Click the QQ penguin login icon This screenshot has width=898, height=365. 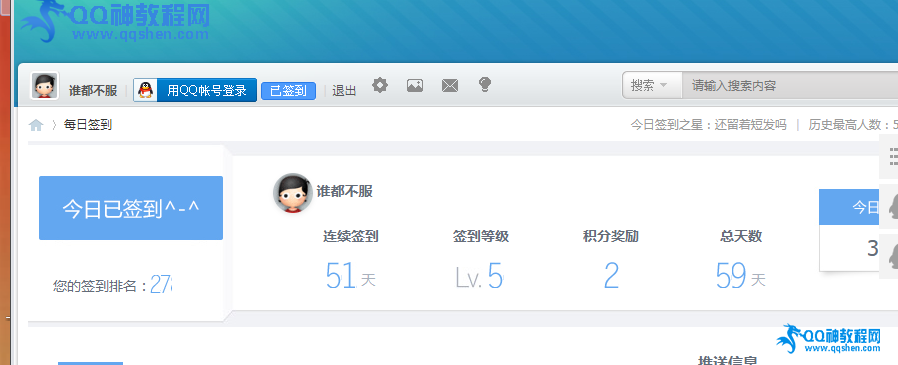point(145,90)
